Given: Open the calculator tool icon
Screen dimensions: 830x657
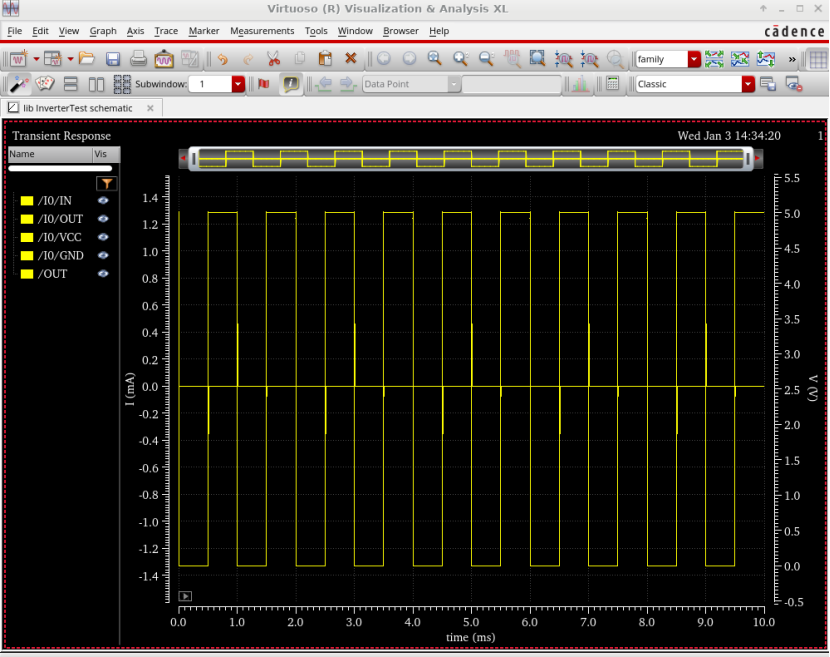Looking at the screenshot, I should point(613,84).
